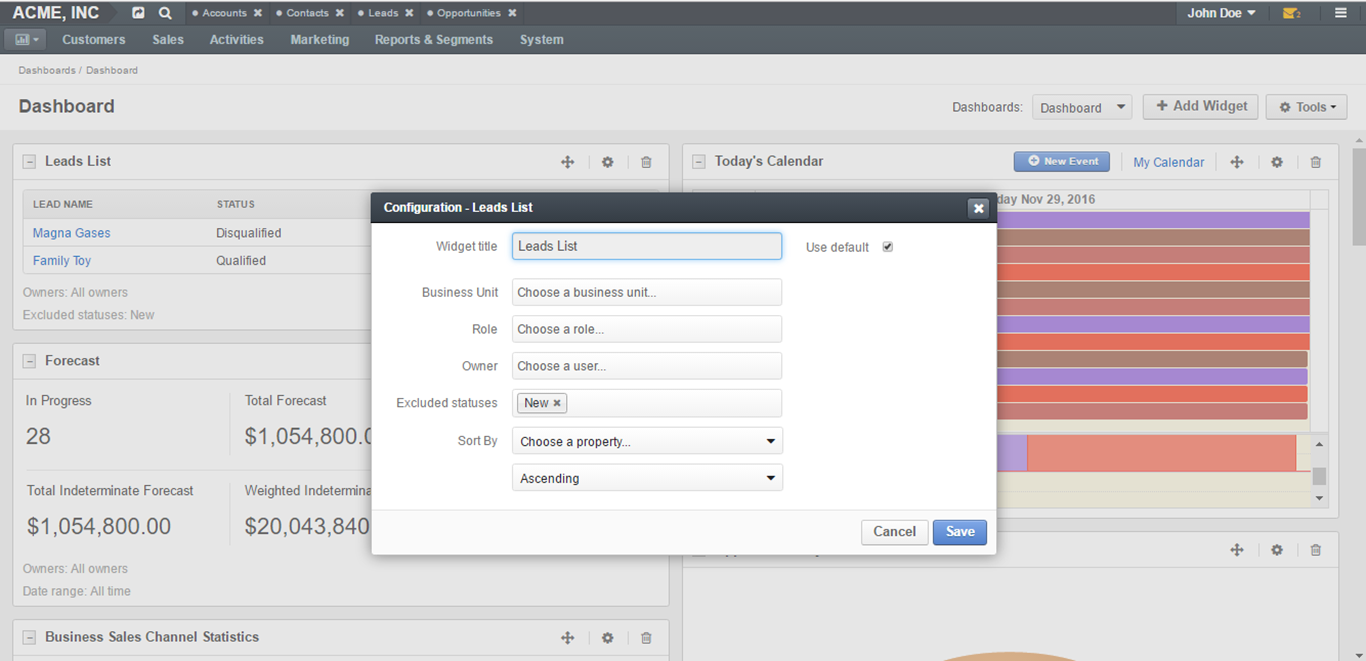Open the Business Unit chooser field

647,293
